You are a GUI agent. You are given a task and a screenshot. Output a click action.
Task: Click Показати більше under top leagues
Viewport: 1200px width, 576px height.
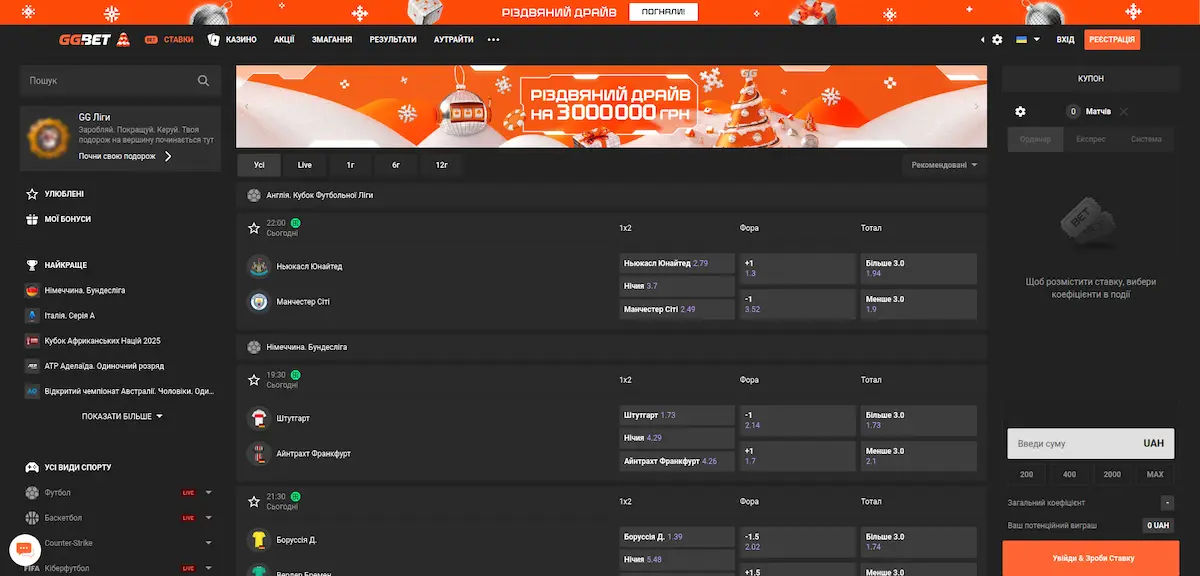121,416
